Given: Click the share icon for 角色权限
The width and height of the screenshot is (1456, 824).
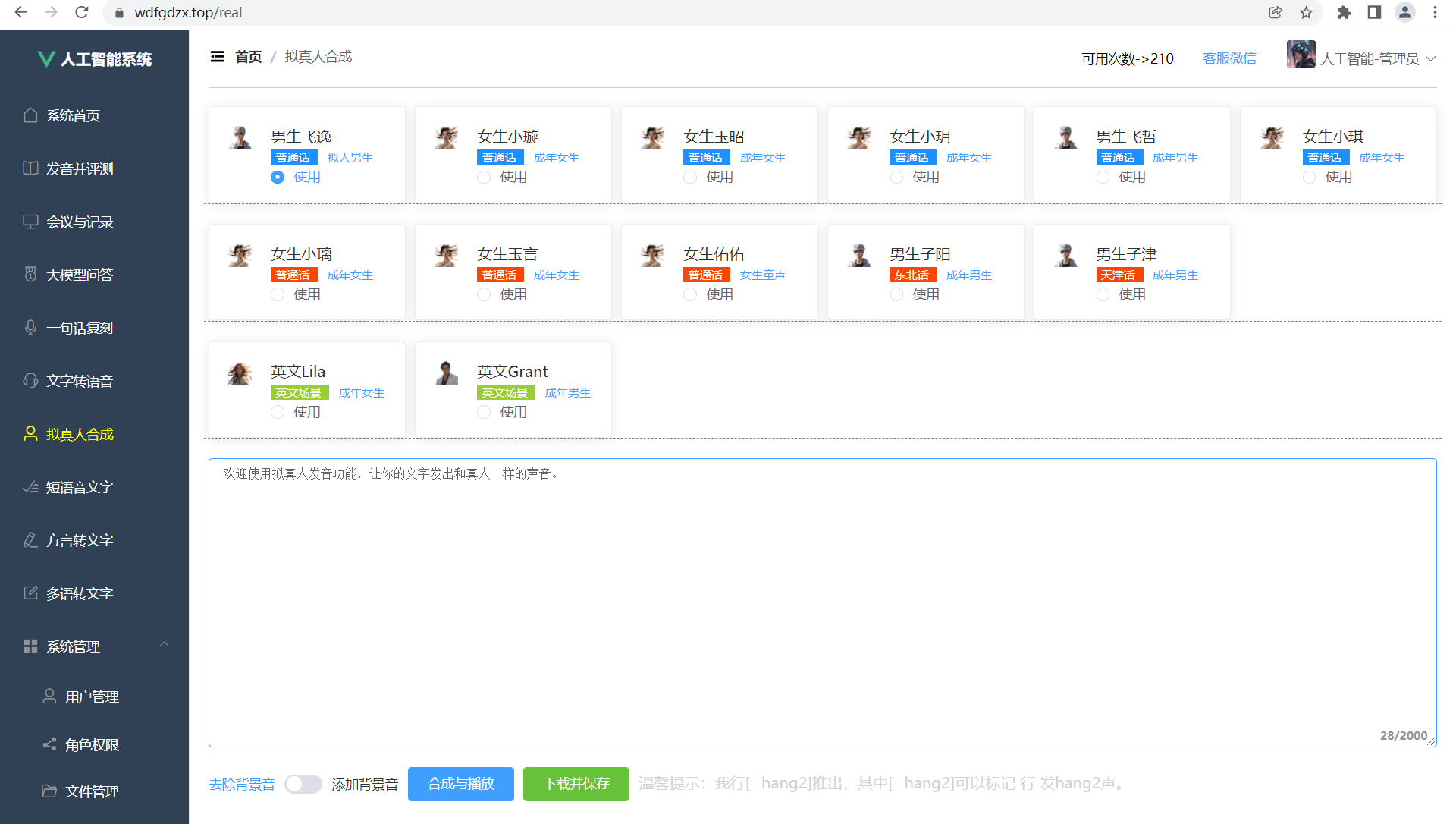Looking at the screenshot, I should (49, 744).
